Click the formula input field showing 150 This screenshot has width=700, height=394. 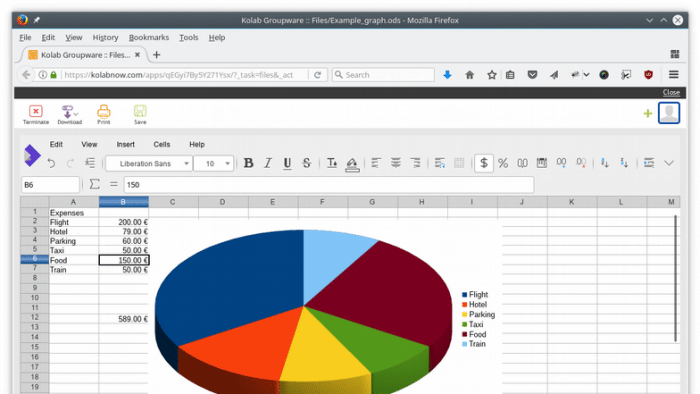329,185
